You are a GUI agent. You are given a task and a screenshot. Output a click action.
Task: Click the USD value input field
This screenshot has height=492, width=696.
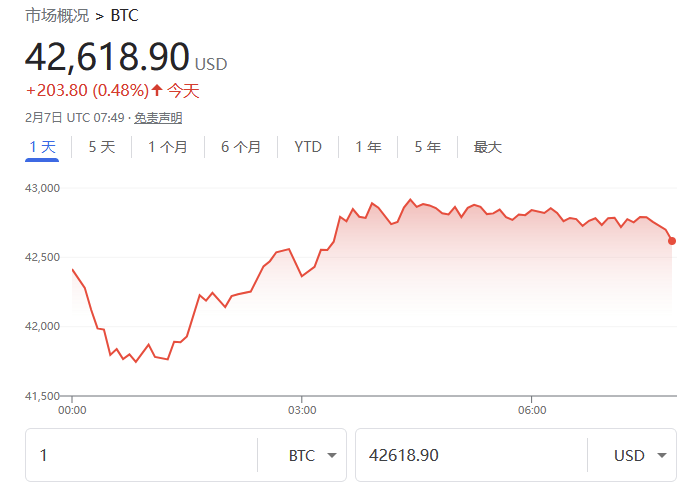coord(470,456)
